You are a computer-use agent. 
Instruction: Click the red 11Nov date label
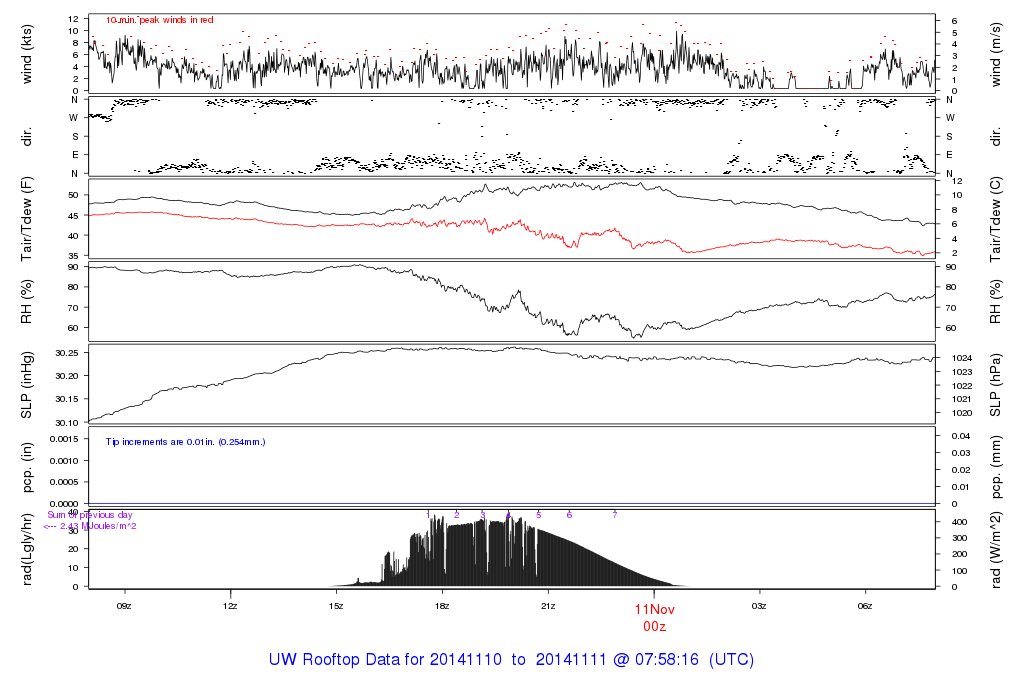[655, 609]
